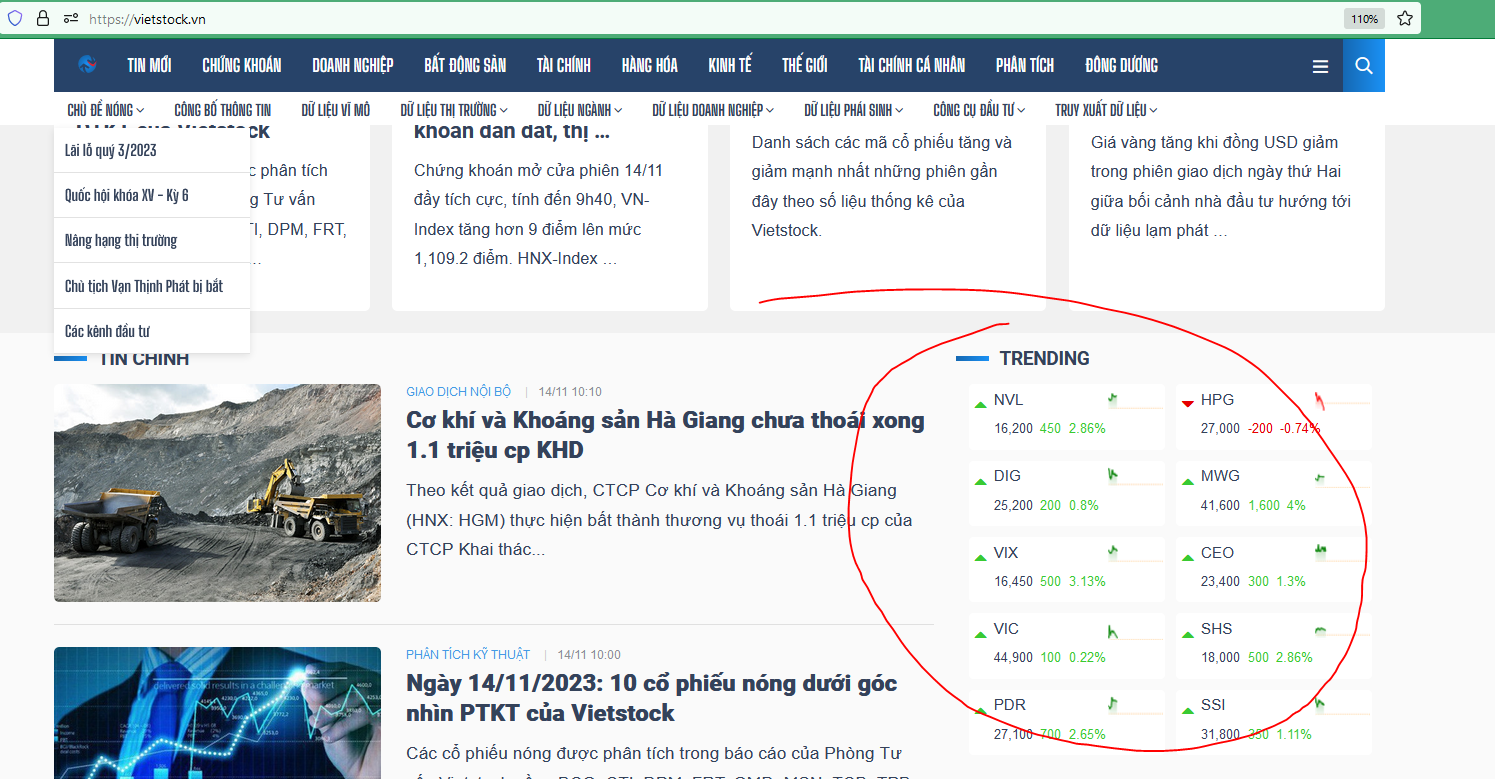Expand the Dữ liệu doanh nghiệp dropdown

pyautogui.click(x=713, y=110)
